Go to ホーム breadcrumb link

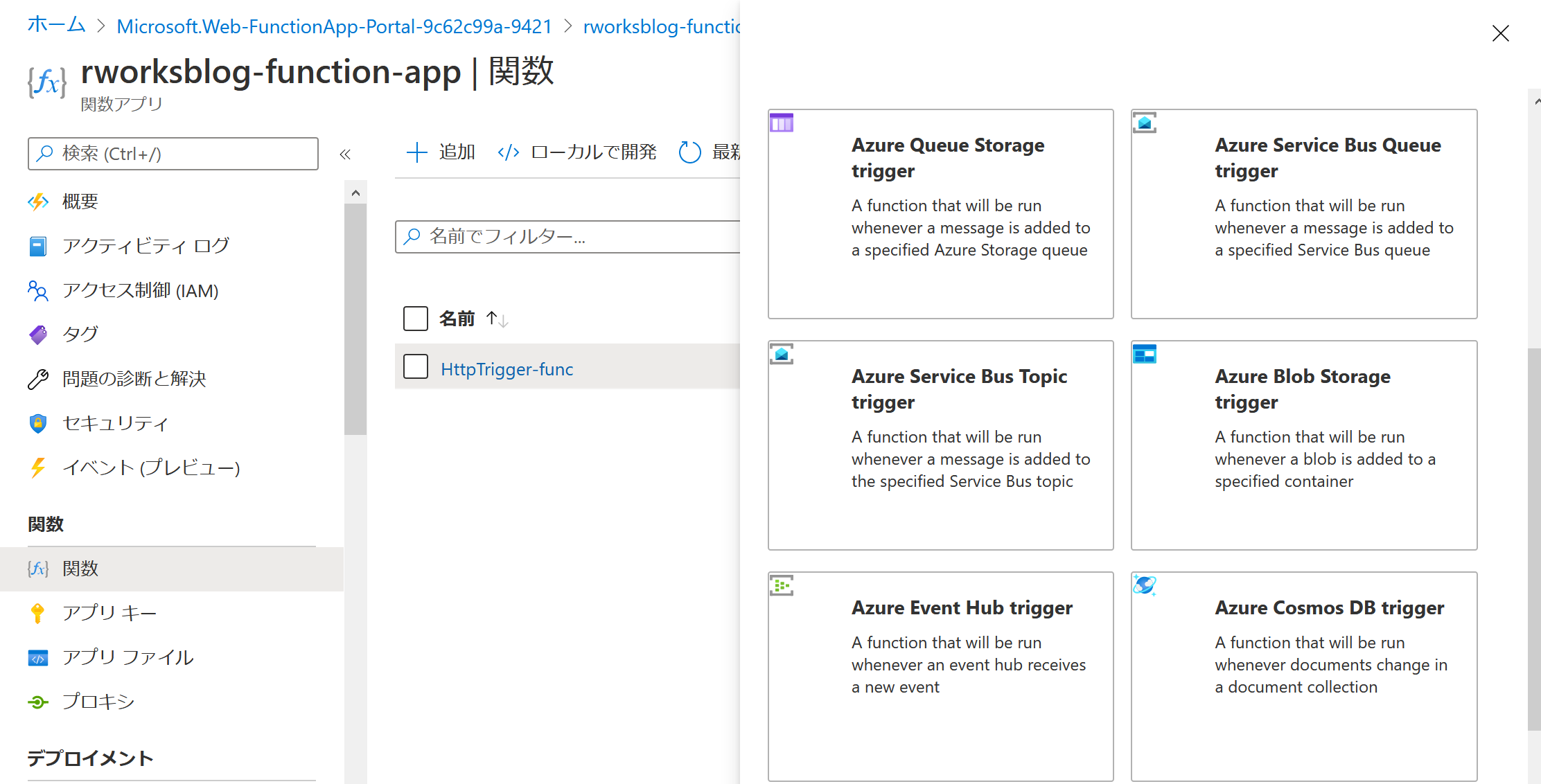(57, 25)
